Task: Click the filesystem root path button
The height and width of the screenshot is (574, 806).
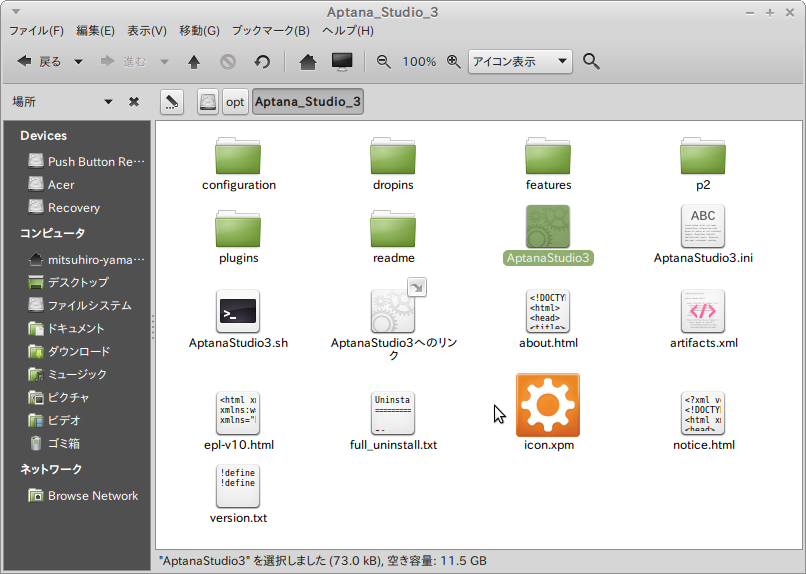Action: pos(208,102)
